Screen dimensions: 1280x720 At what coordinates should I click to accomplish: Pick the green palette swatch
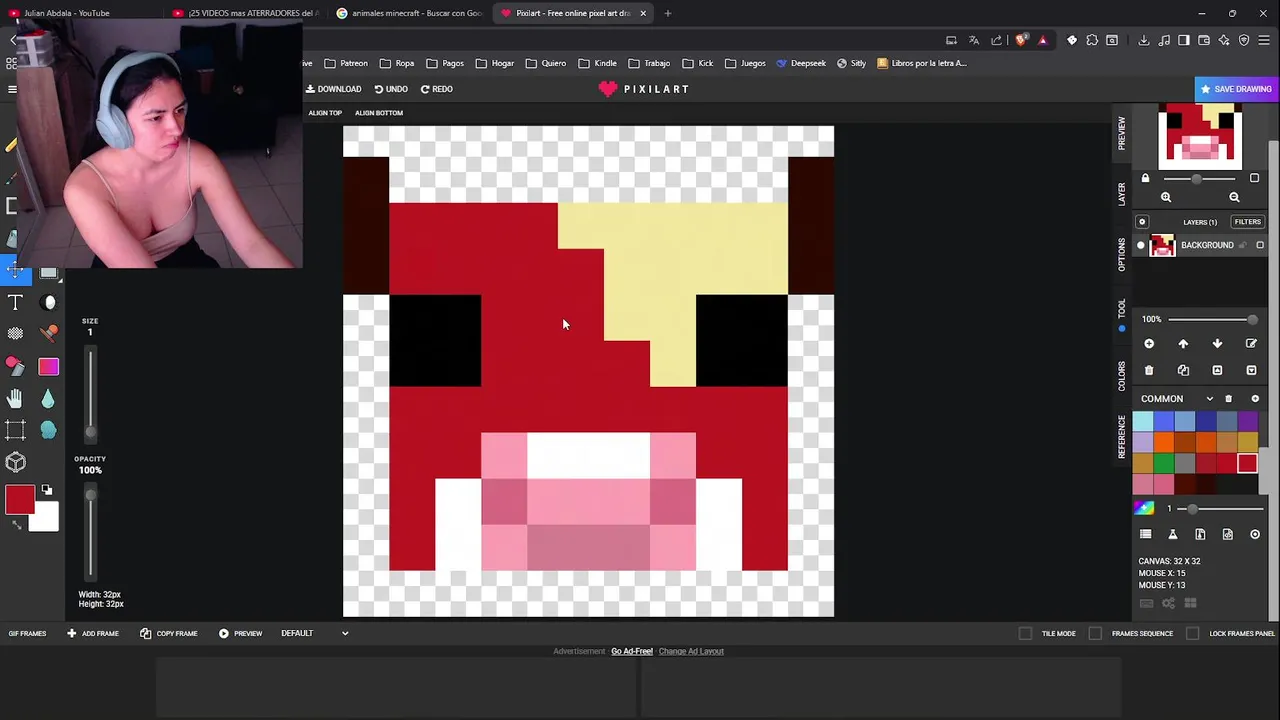pos(1163,463)
